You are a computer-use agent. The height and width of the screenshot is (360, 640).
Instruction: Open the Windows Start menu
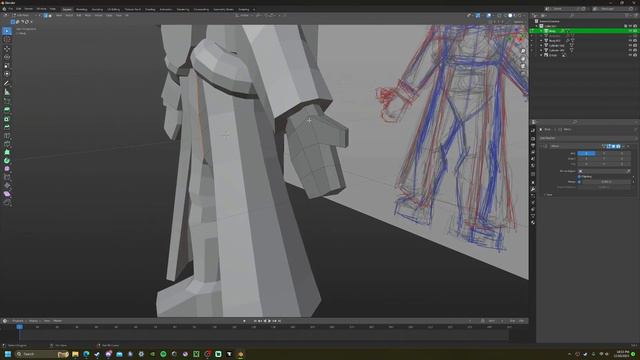(7, 354)
